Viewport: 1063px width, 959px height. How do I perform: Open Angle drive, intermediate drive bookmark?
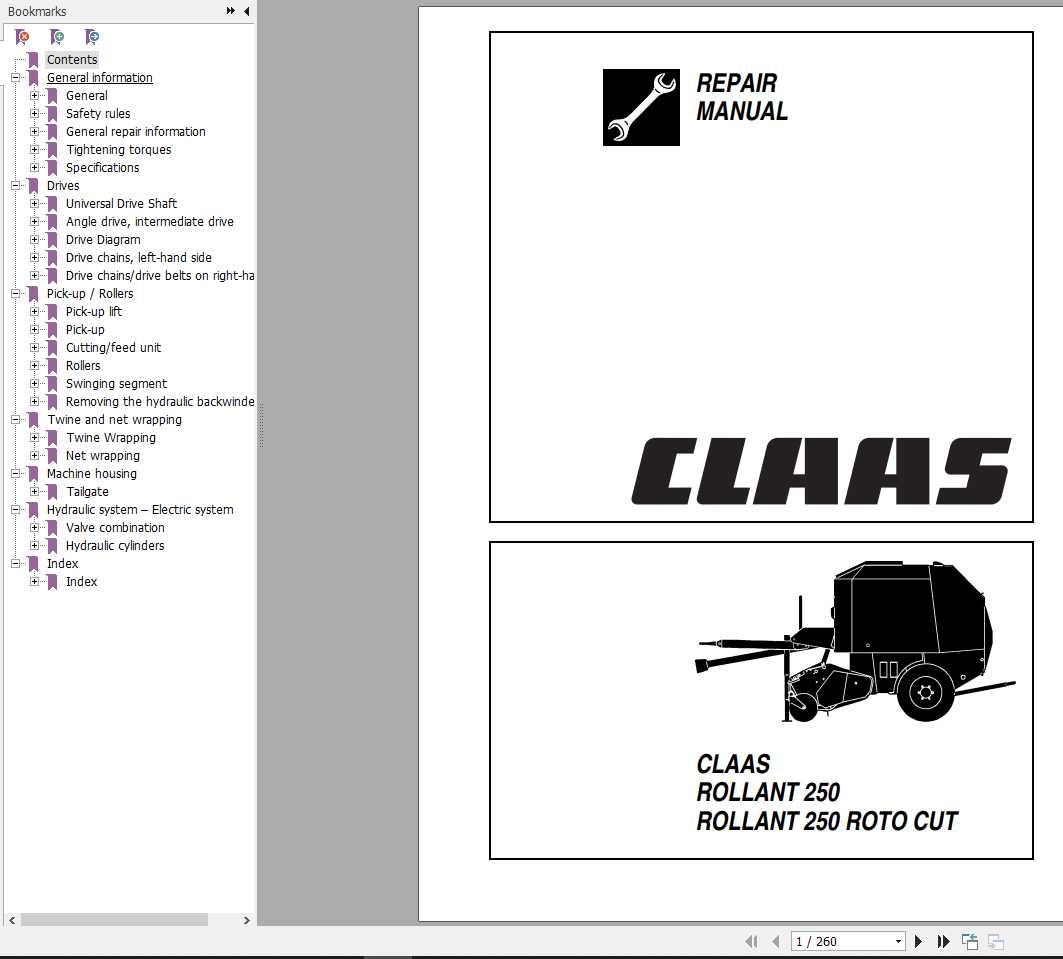coord(150,222)
